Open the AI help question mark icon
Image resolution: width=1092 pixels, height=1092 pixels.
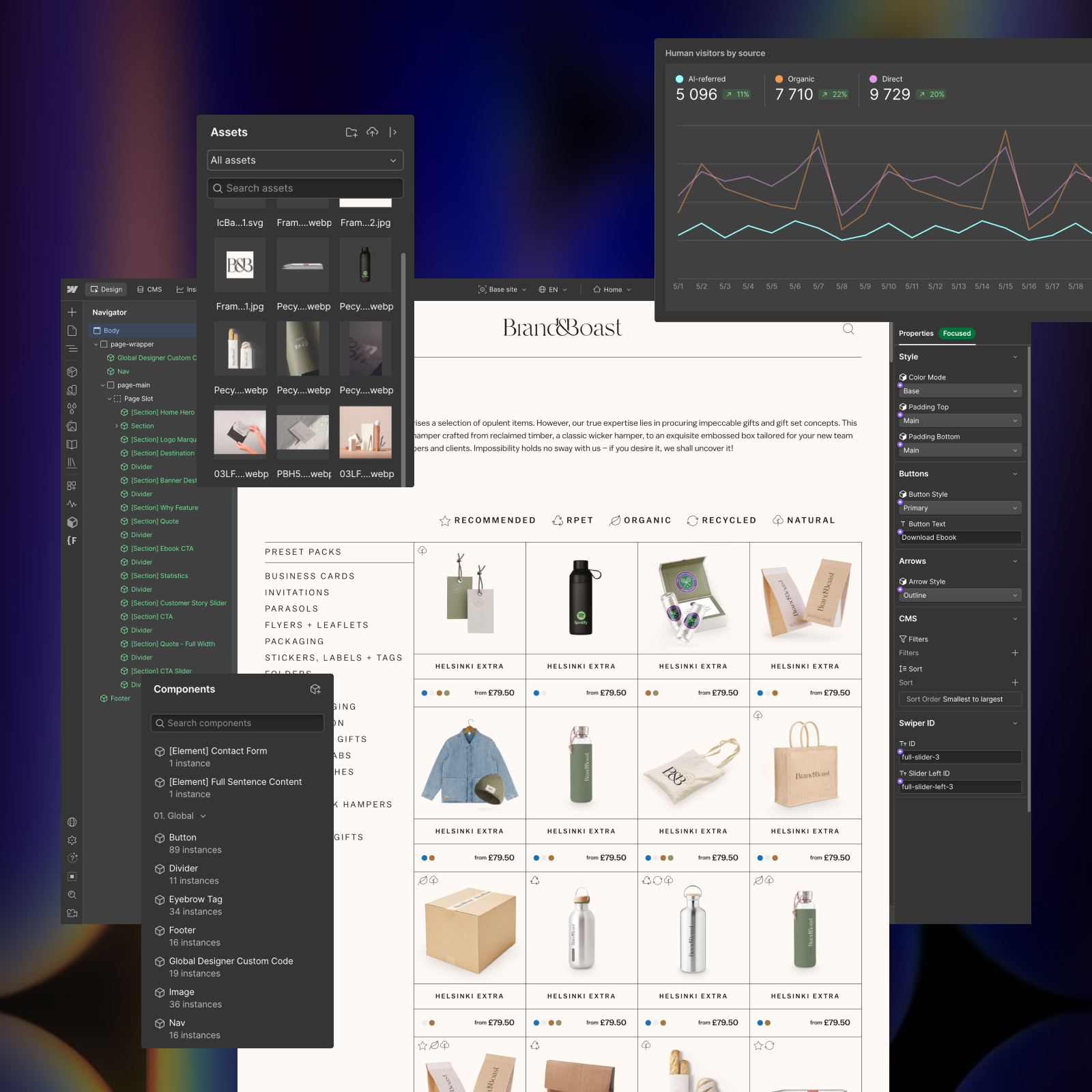point(72,858)
